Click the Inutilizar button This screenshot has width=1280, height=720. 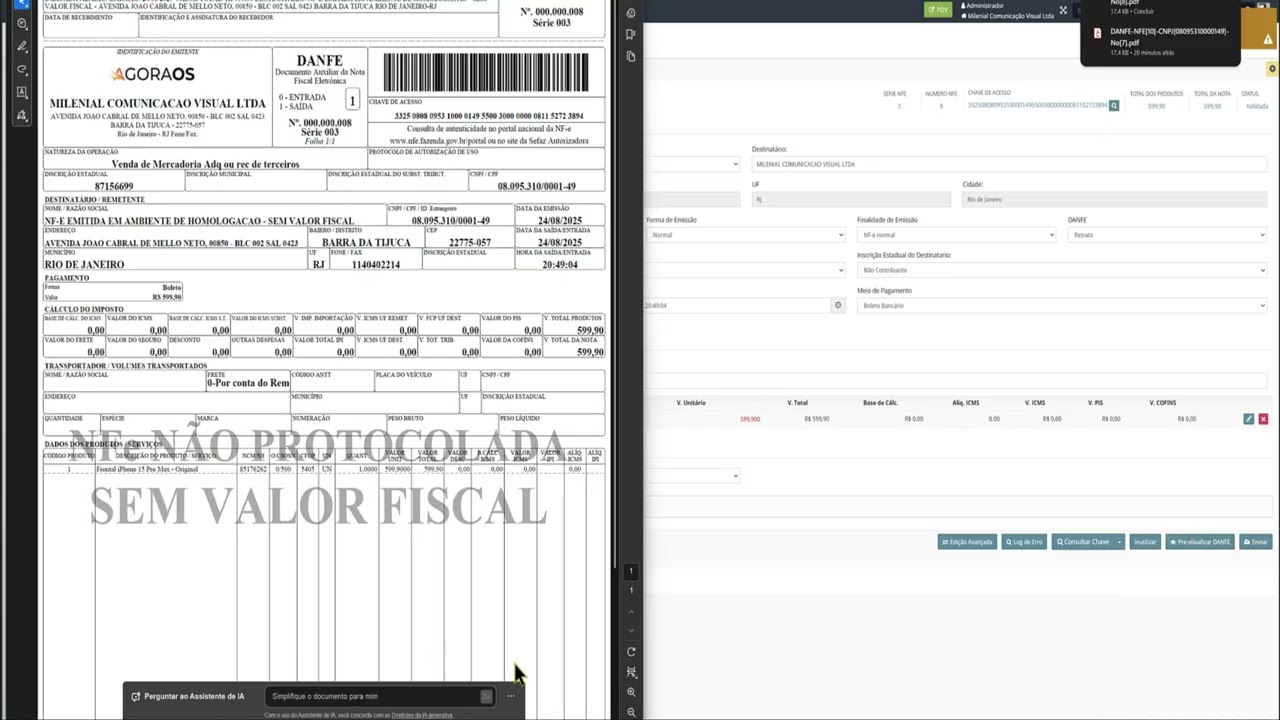[x=1145, y=542]
